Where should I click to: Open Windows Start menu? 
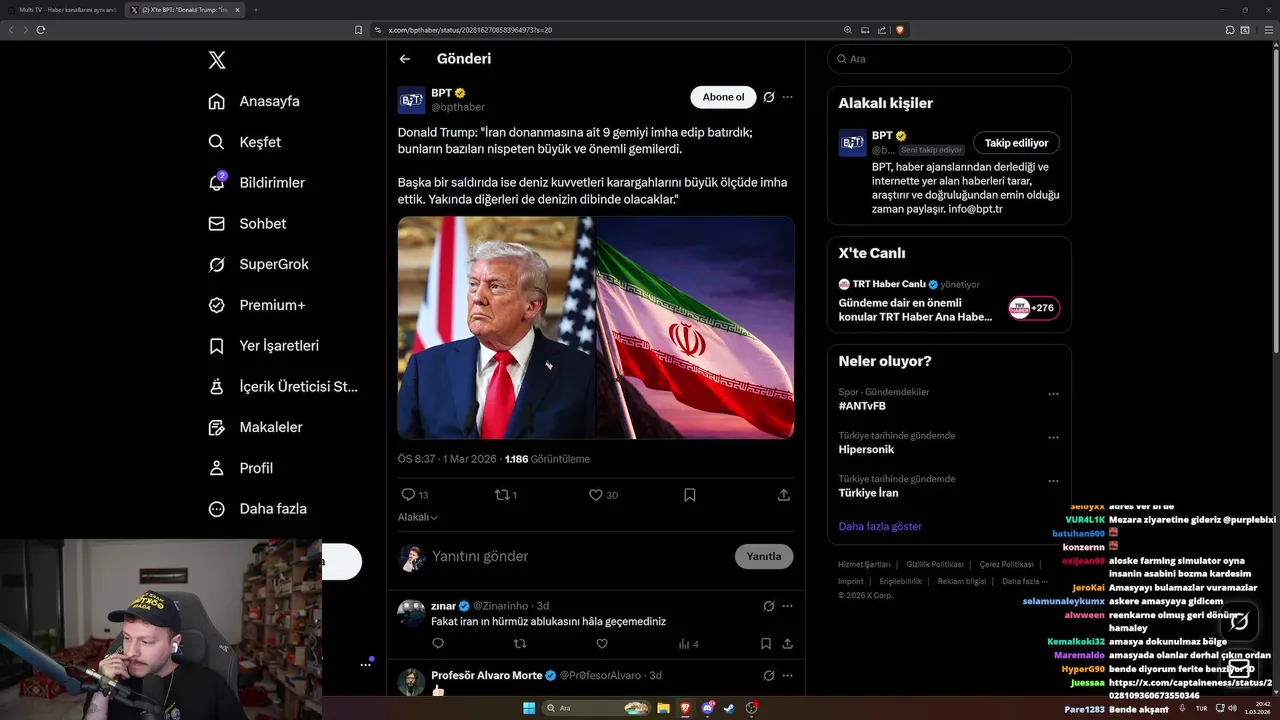(x=529, y=708)
